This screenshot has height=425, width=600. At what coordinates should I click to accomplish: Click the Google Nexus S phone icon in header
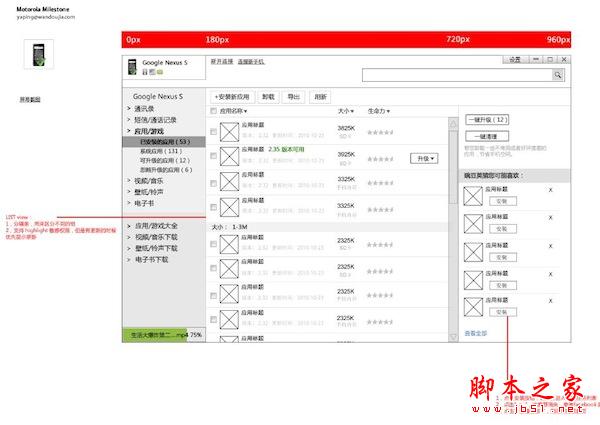pyautogui.click(x=132, y=67)
